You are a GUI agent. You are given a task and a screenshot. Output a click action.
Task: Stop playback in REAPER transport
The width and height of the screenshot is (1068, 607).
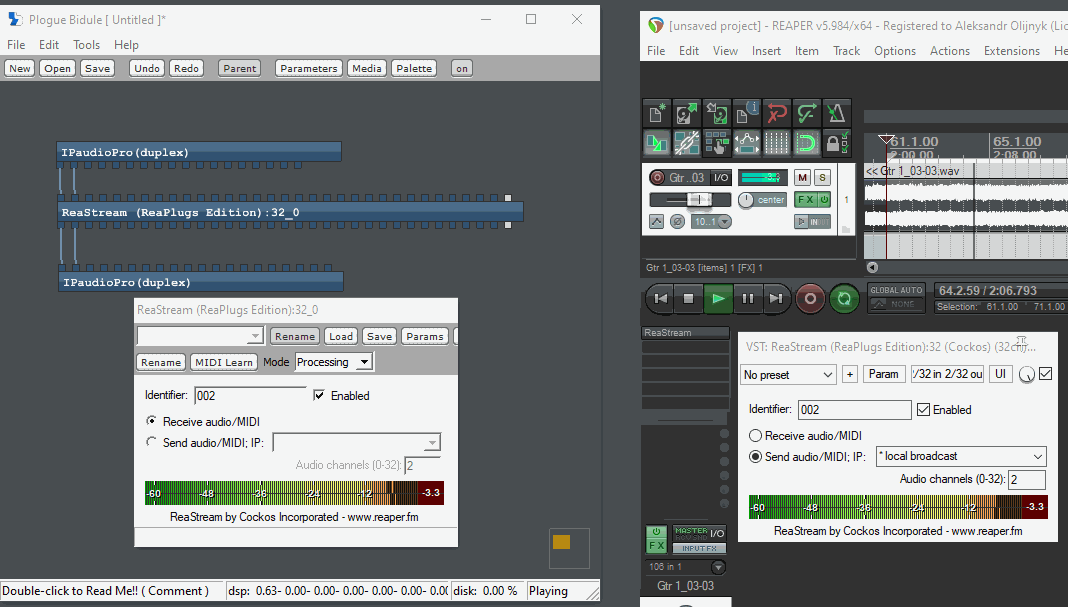pos(689,298)
